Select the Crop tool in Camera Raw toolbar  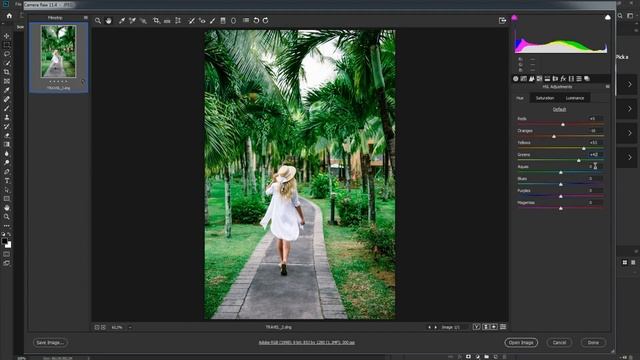tap(156, 20)
